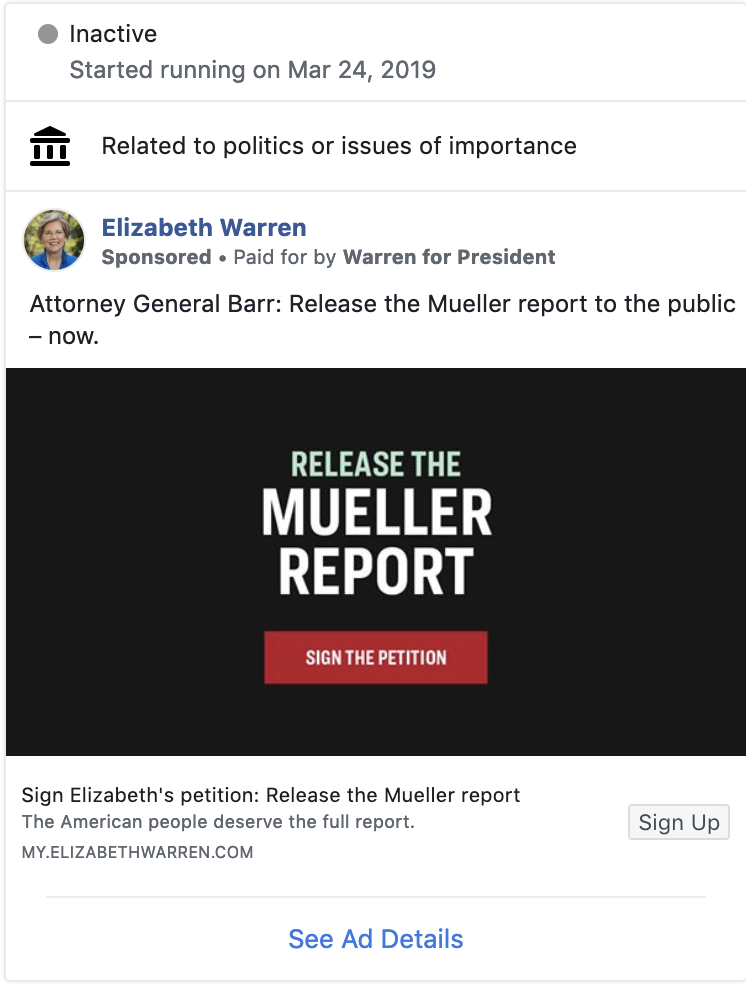Open the Elizabeth Warren page name link

204,228
